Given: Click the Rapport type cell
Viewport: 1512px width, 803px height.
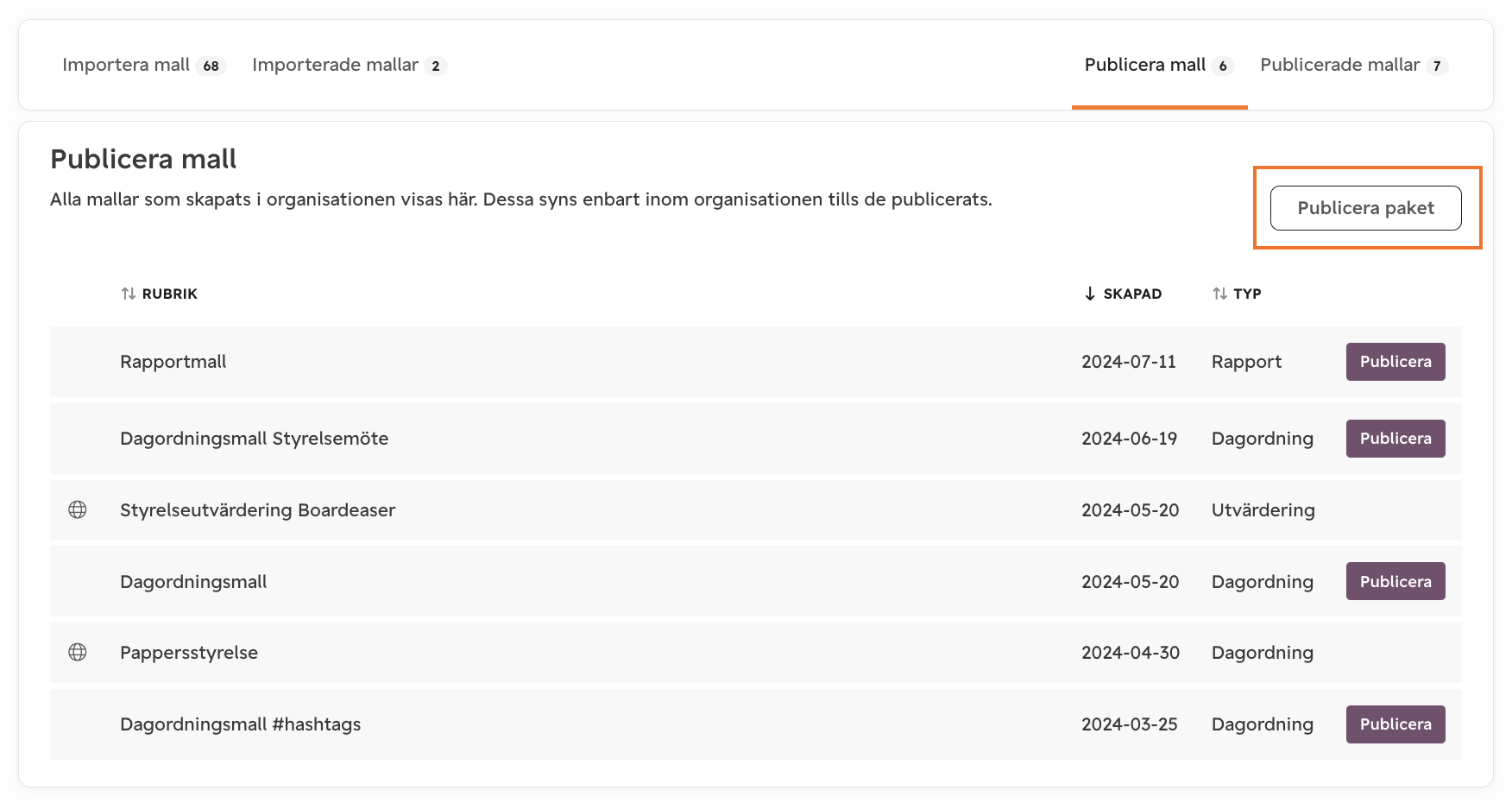Looking at the screenshot, I should click(1247, 362).
